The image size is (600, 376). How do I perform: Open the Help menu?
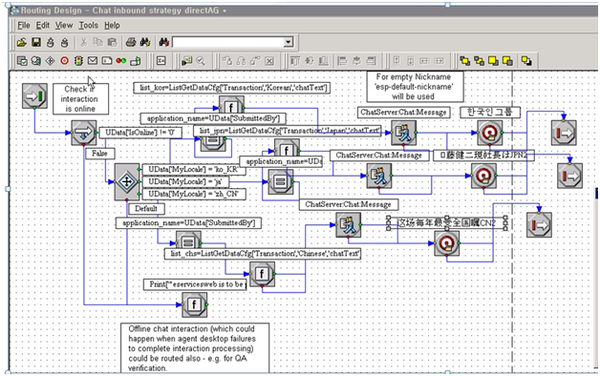112,25
